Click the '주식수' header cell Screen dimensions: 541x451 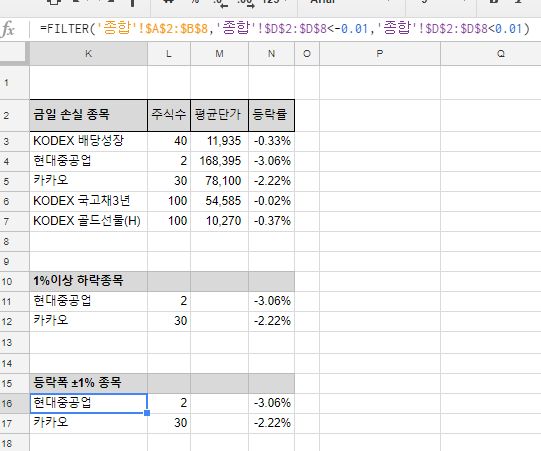tap(169, 115)
